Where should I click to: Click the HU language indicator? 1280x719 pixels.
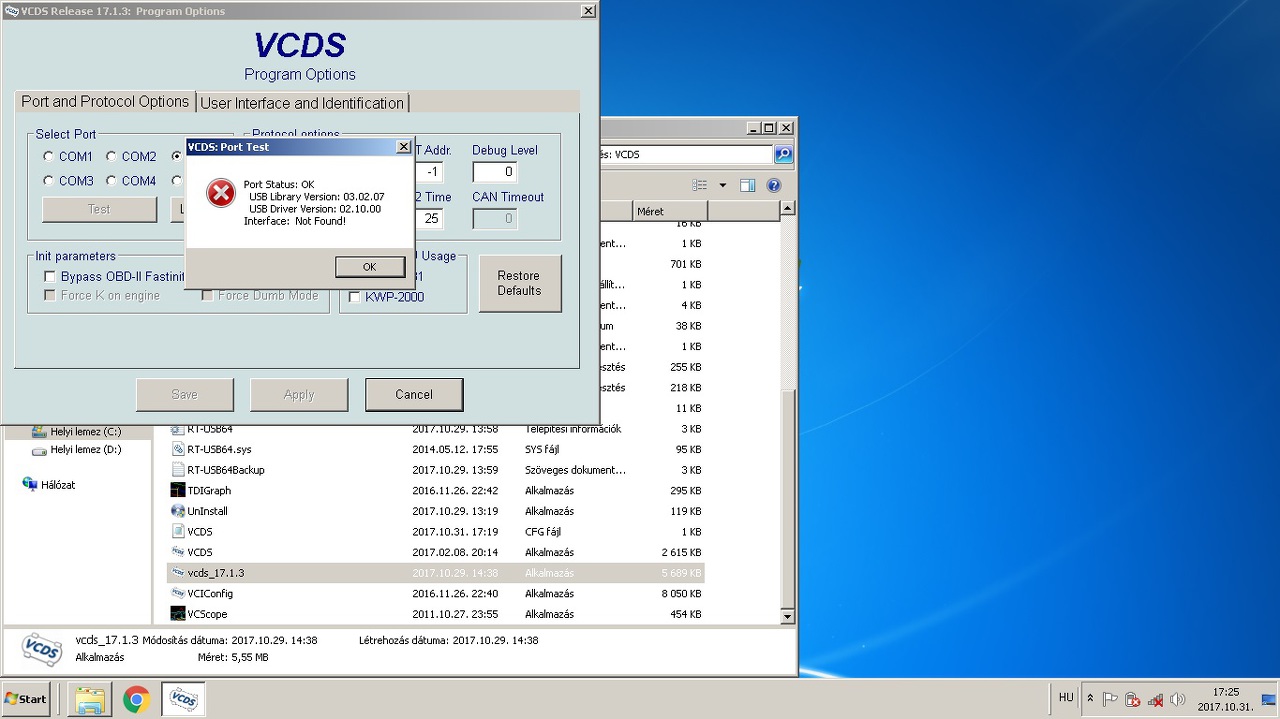(1066, 697)
